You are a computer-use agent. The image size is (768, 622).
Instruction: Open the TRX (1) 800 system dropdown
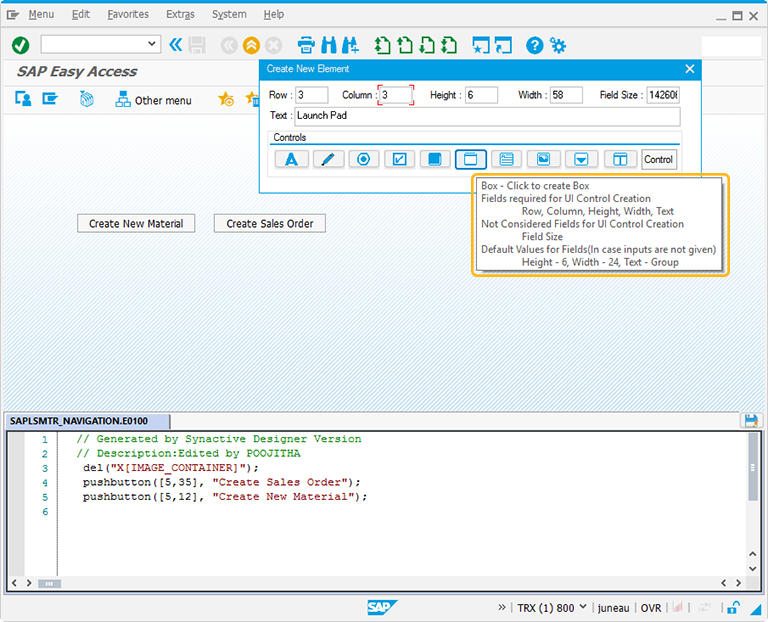tap(583, 607)
